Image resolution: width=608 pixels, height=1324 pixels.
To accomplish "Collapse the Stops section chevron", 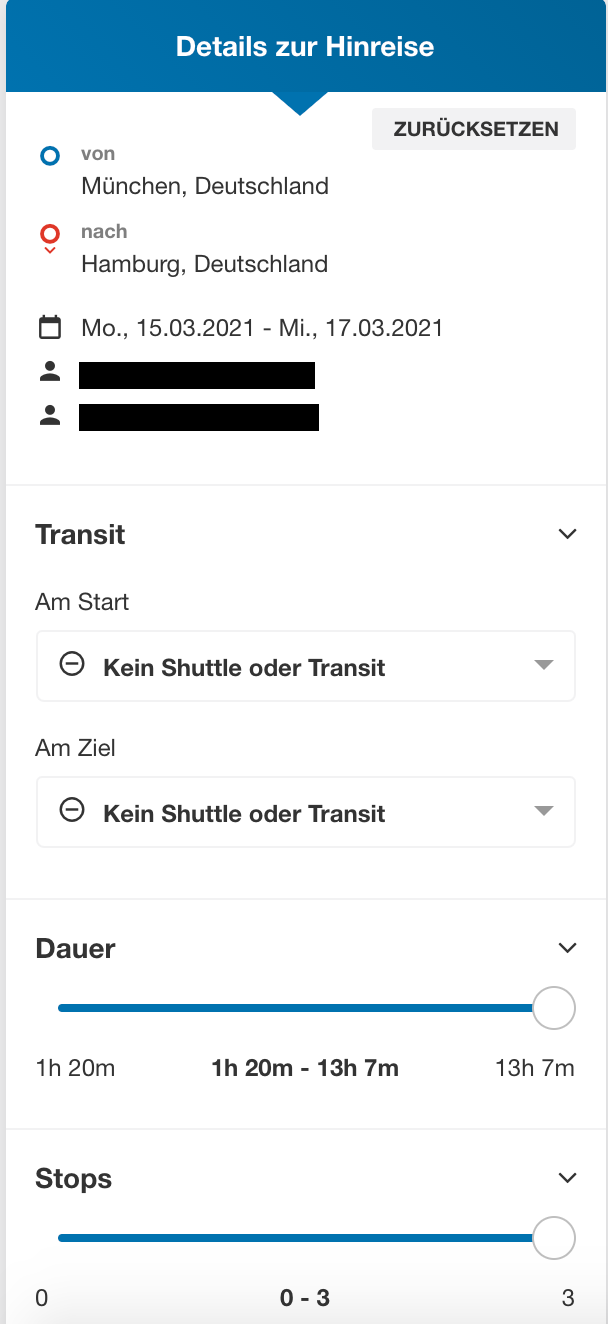I will (x=567, y=1178).
